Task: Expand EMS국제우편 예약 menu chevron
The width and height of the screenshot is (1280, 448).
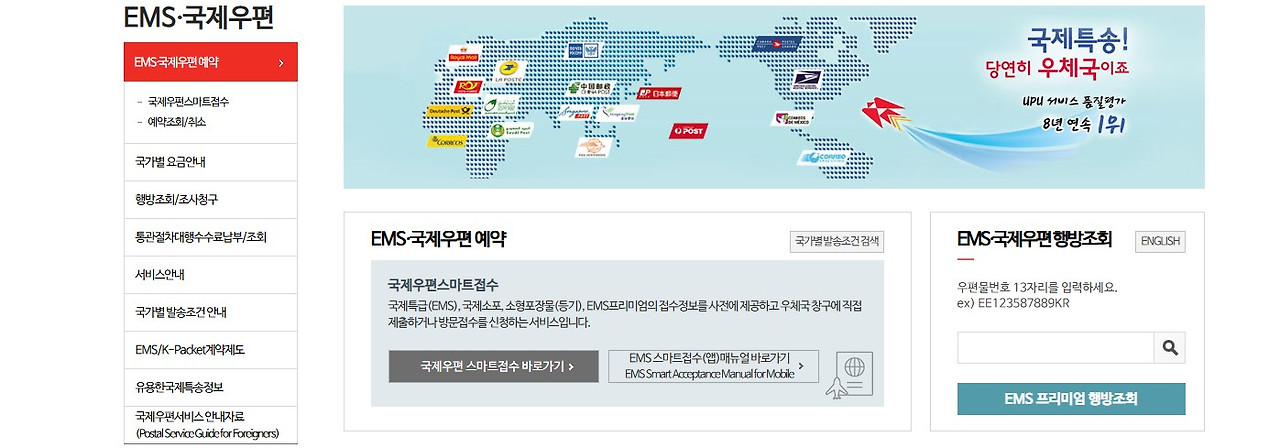Action: tap(281, 63)
